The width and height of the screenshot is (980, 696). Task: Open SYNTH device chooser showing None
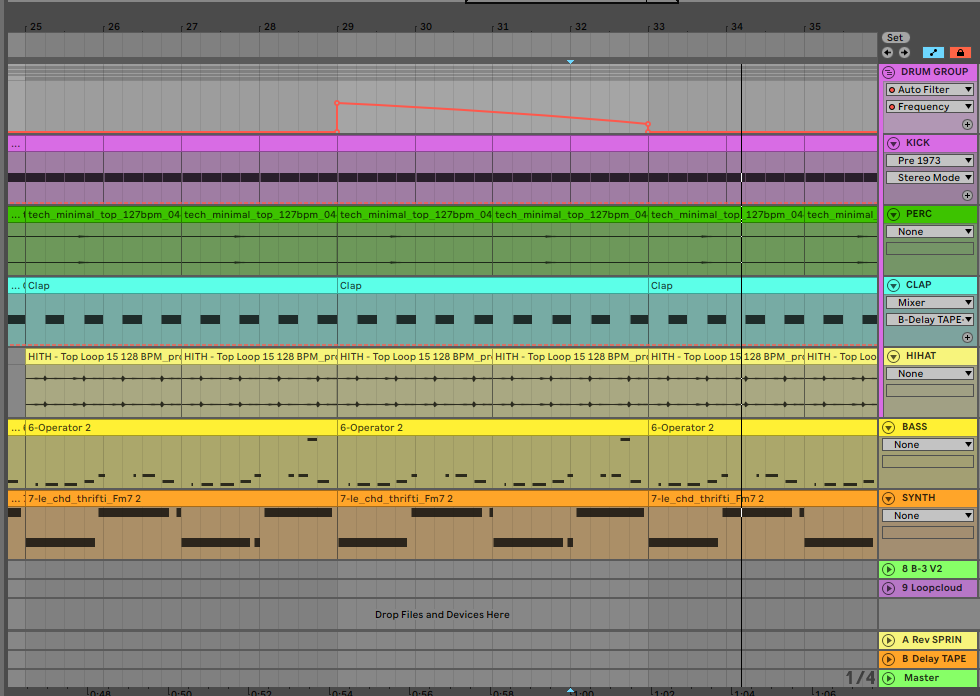tap(928, 515)
